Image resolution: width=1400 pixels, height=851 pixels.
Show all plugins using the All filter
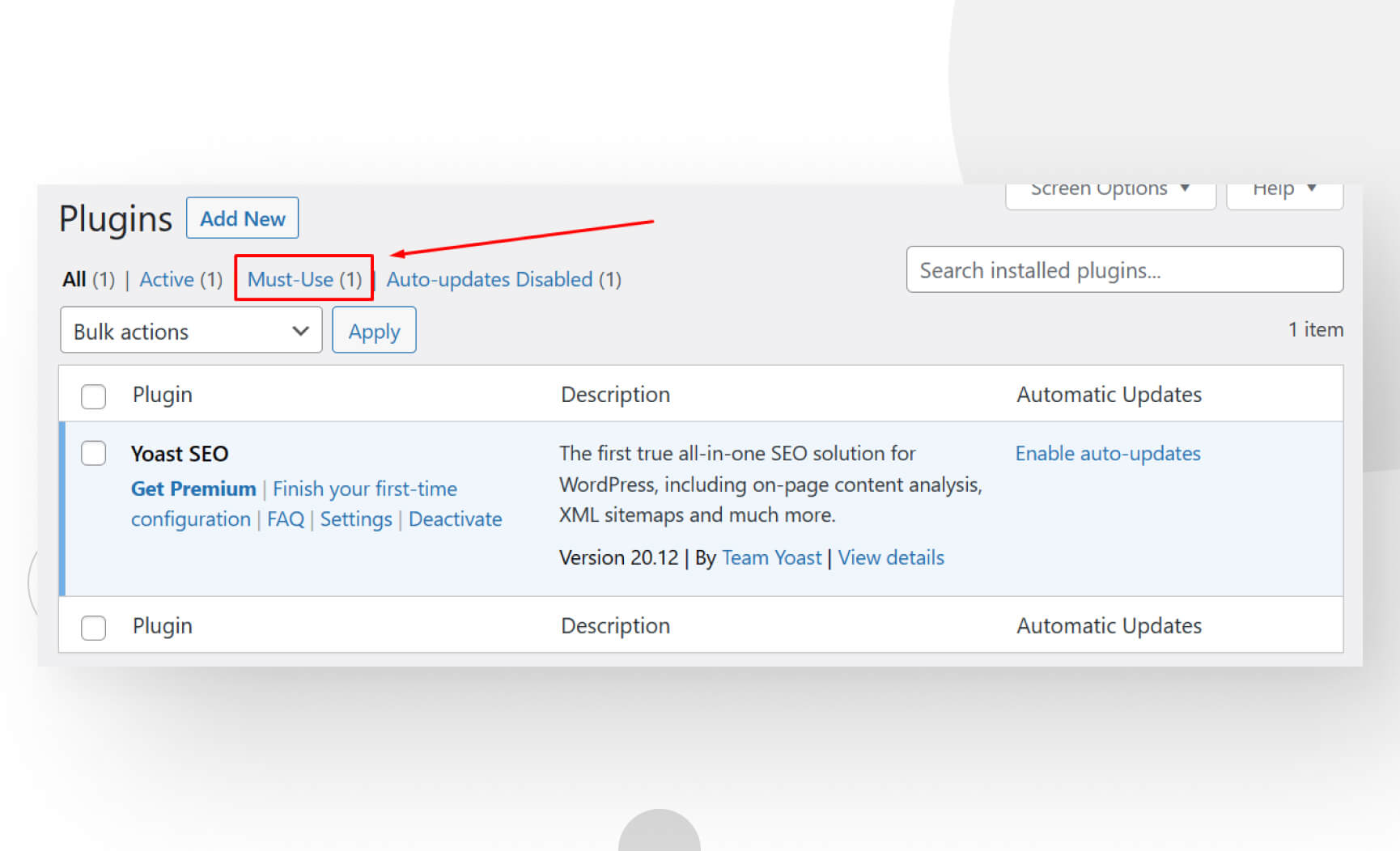(x=74, y=279)
